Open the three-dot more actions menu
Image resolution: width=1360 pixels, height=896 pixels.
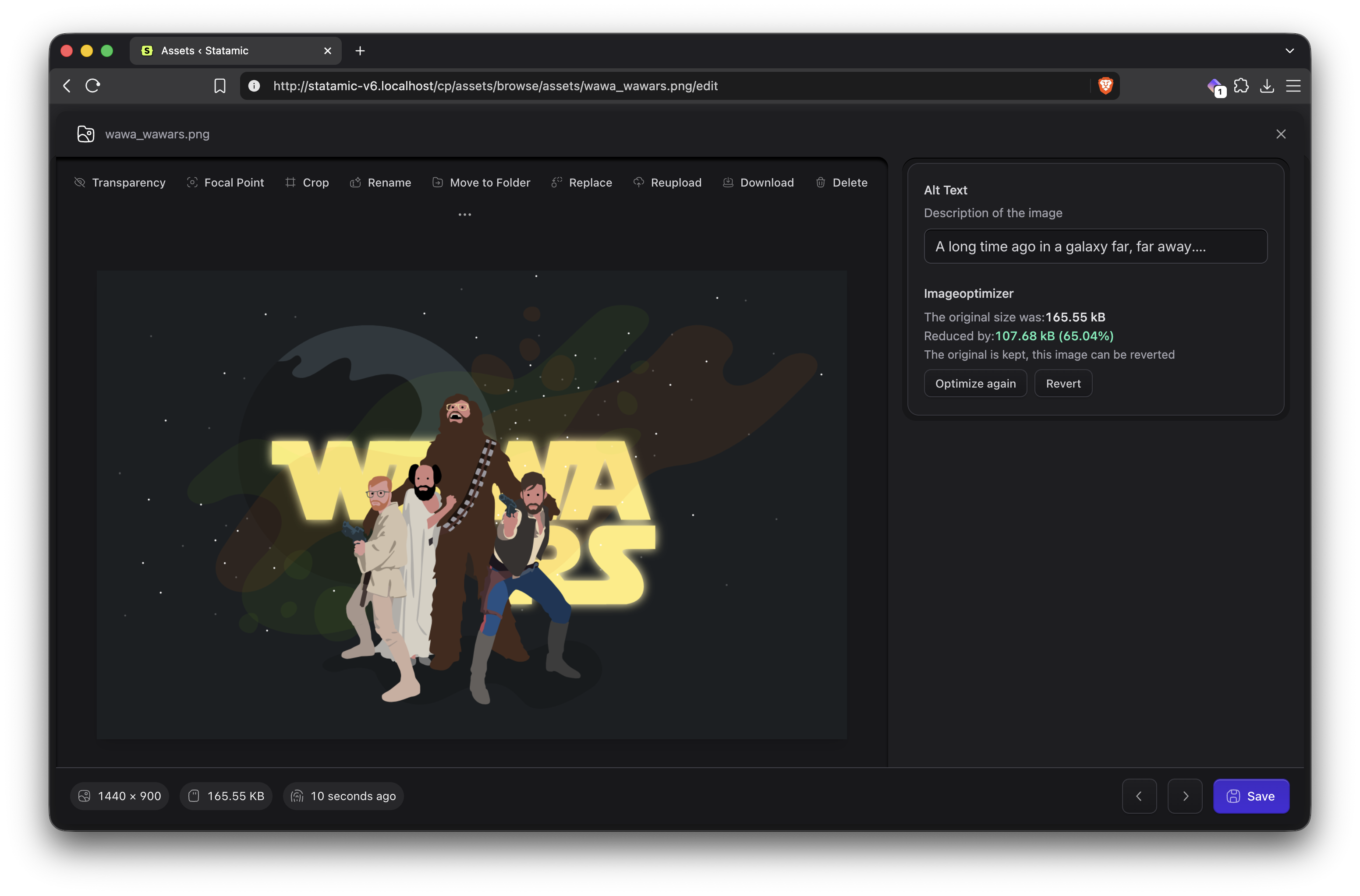465,215
